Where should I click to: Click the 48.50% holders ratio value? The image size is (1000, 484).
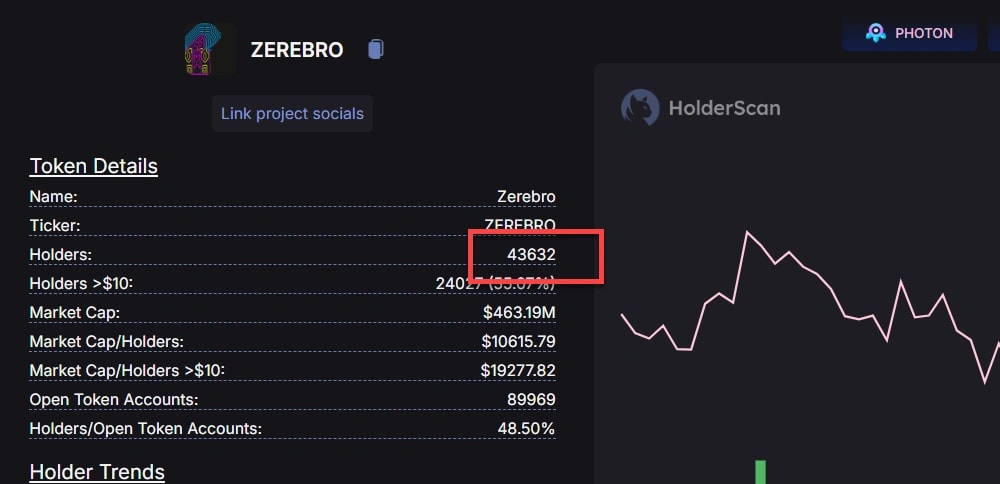pos(526,429)
